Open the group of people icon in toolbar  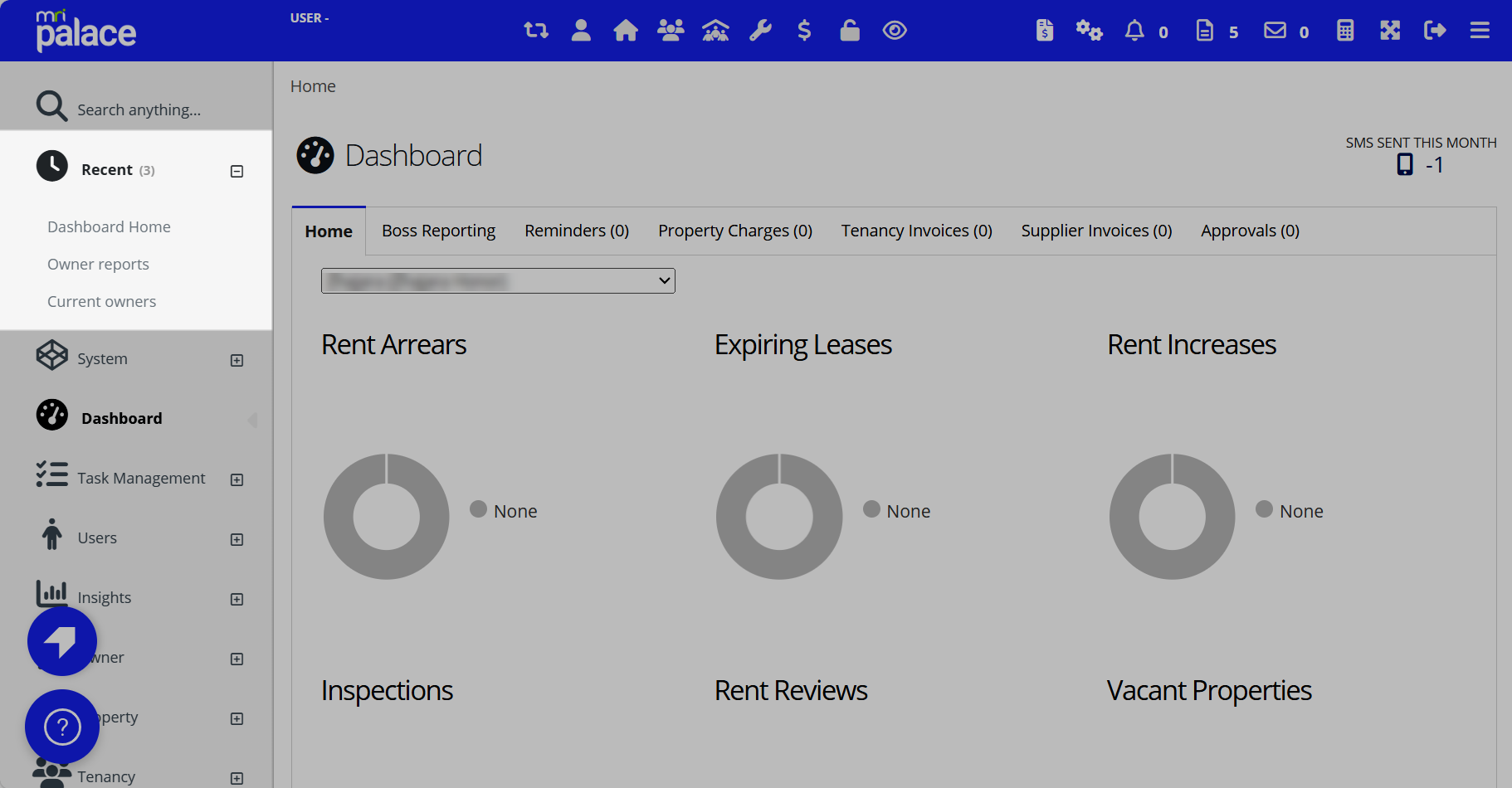(x=671, y=31)
